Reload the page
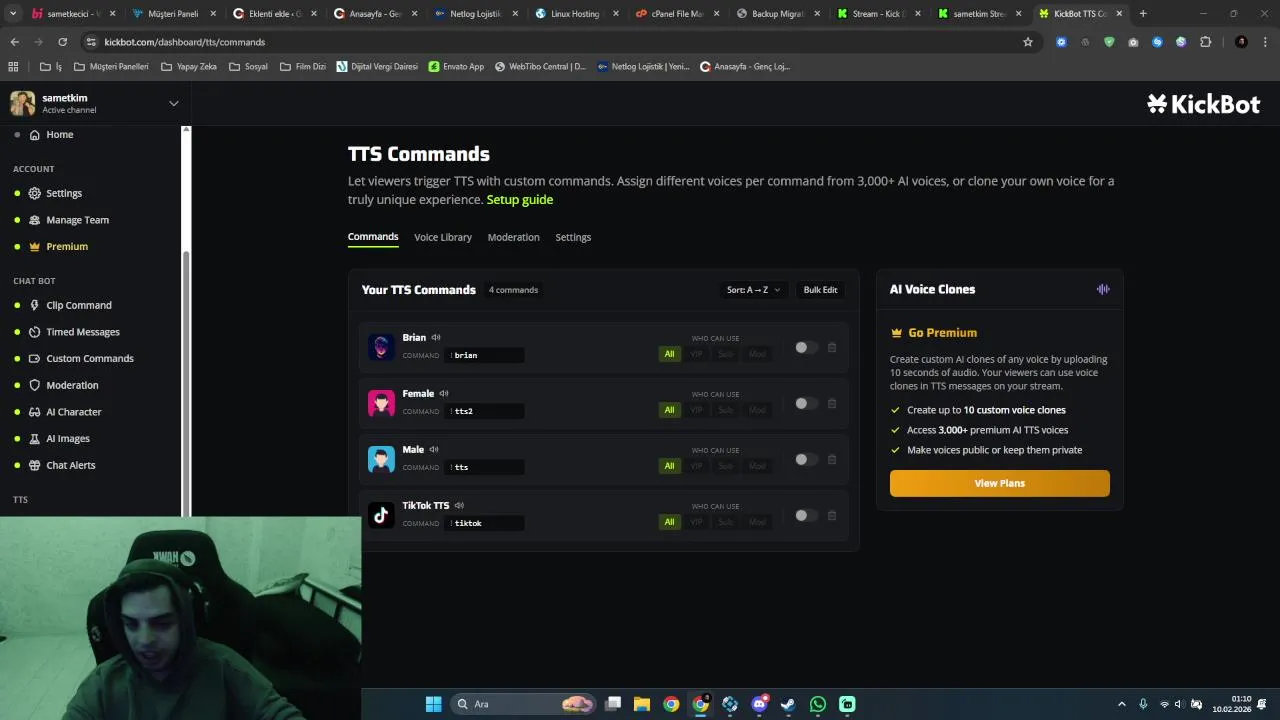This screenshot has height=720, width=1280. pyautogui.click(x=62, y=42)
